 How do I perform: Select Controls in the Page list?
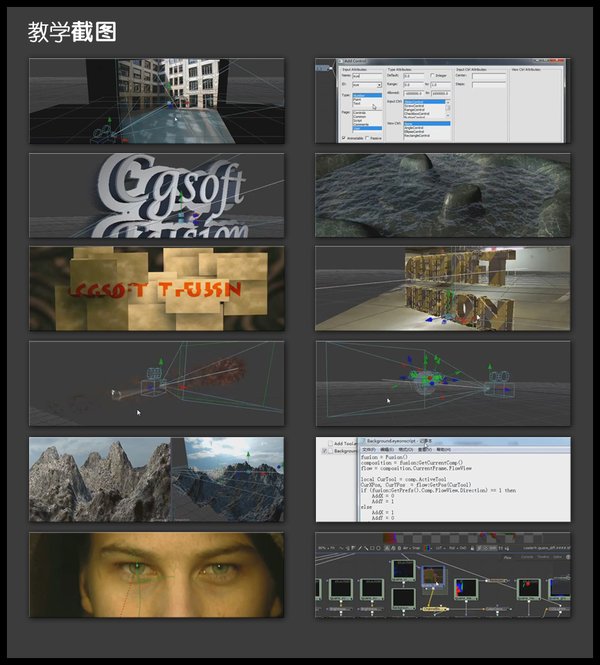coord(367,112)
